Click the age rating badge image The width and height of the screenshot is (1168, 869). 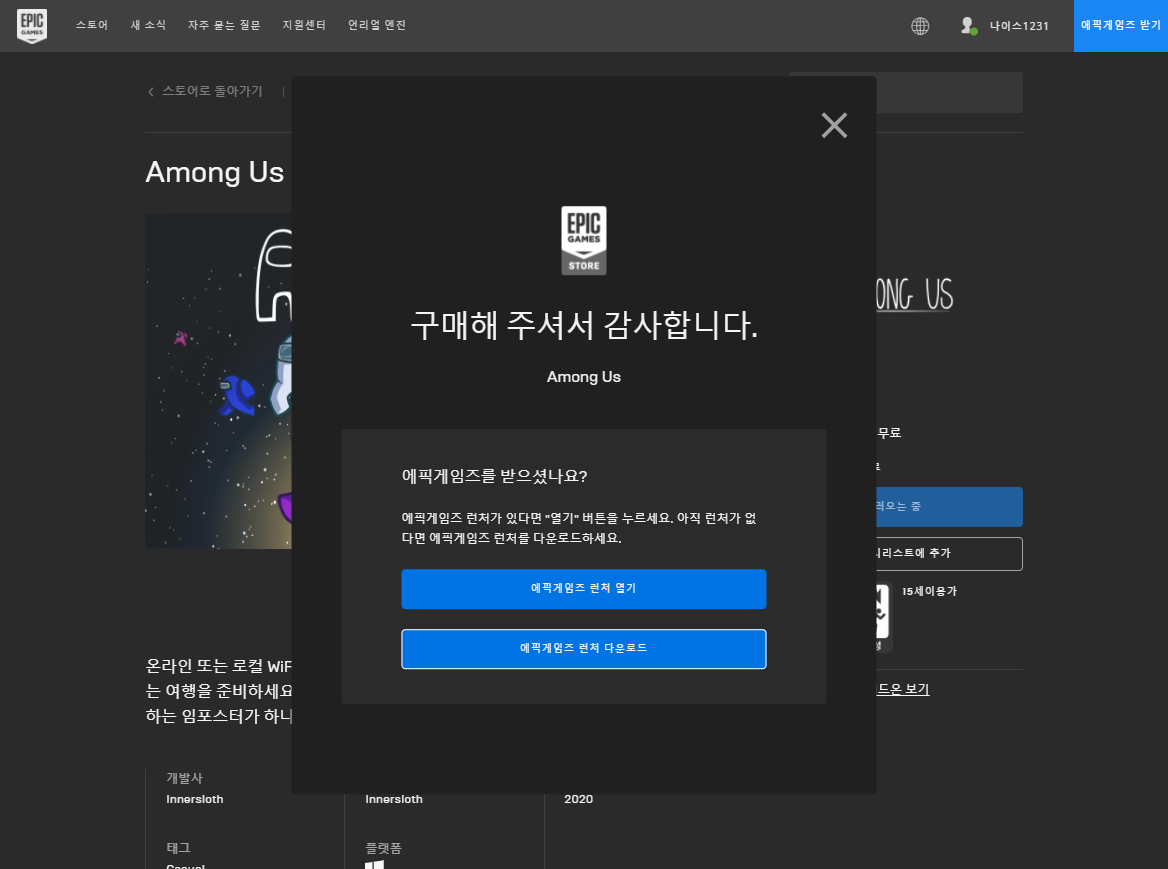pos(883,617)
